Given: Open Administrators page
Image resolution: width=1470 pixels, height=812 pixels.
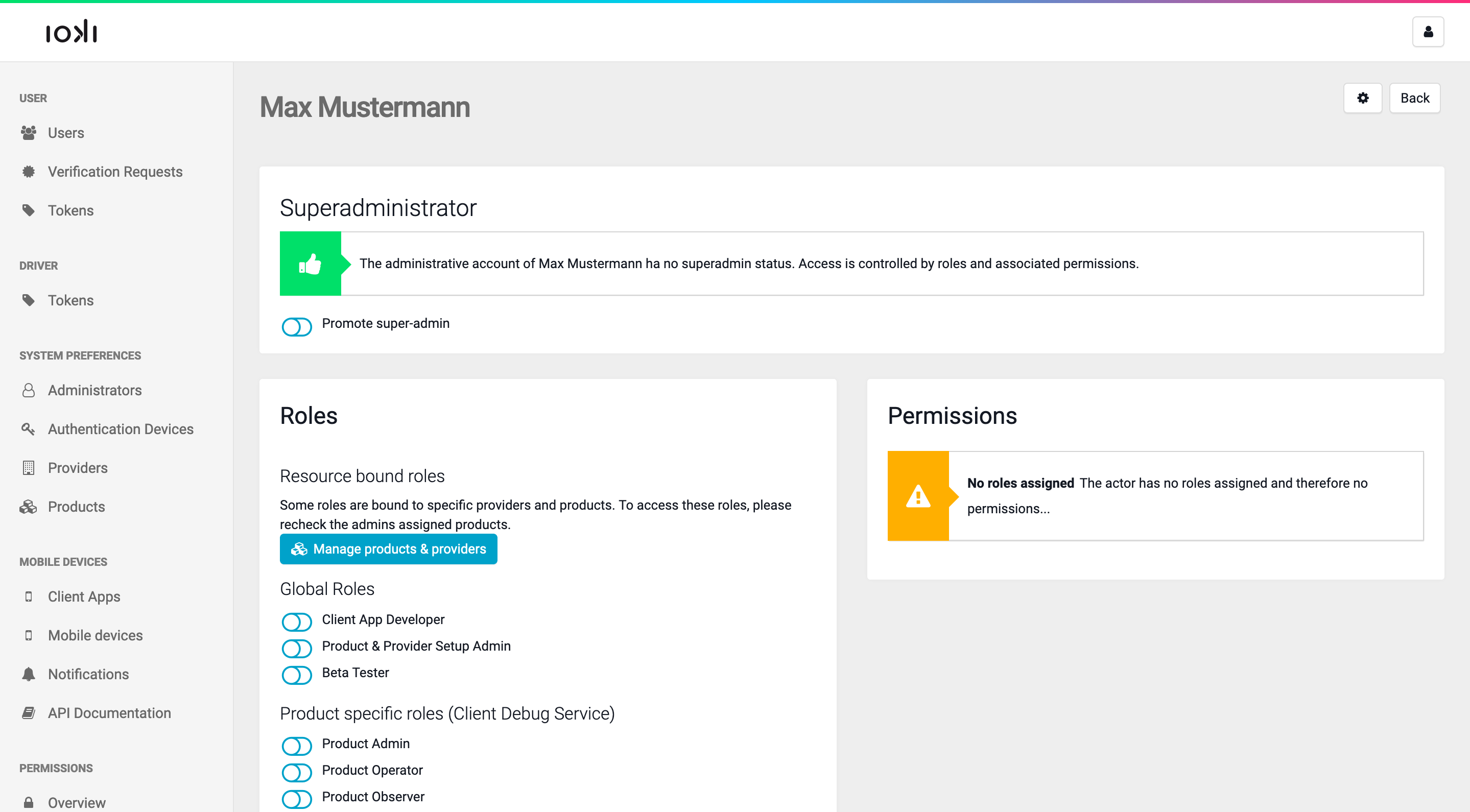Looking at the screenshot, I should click(94, 390).
